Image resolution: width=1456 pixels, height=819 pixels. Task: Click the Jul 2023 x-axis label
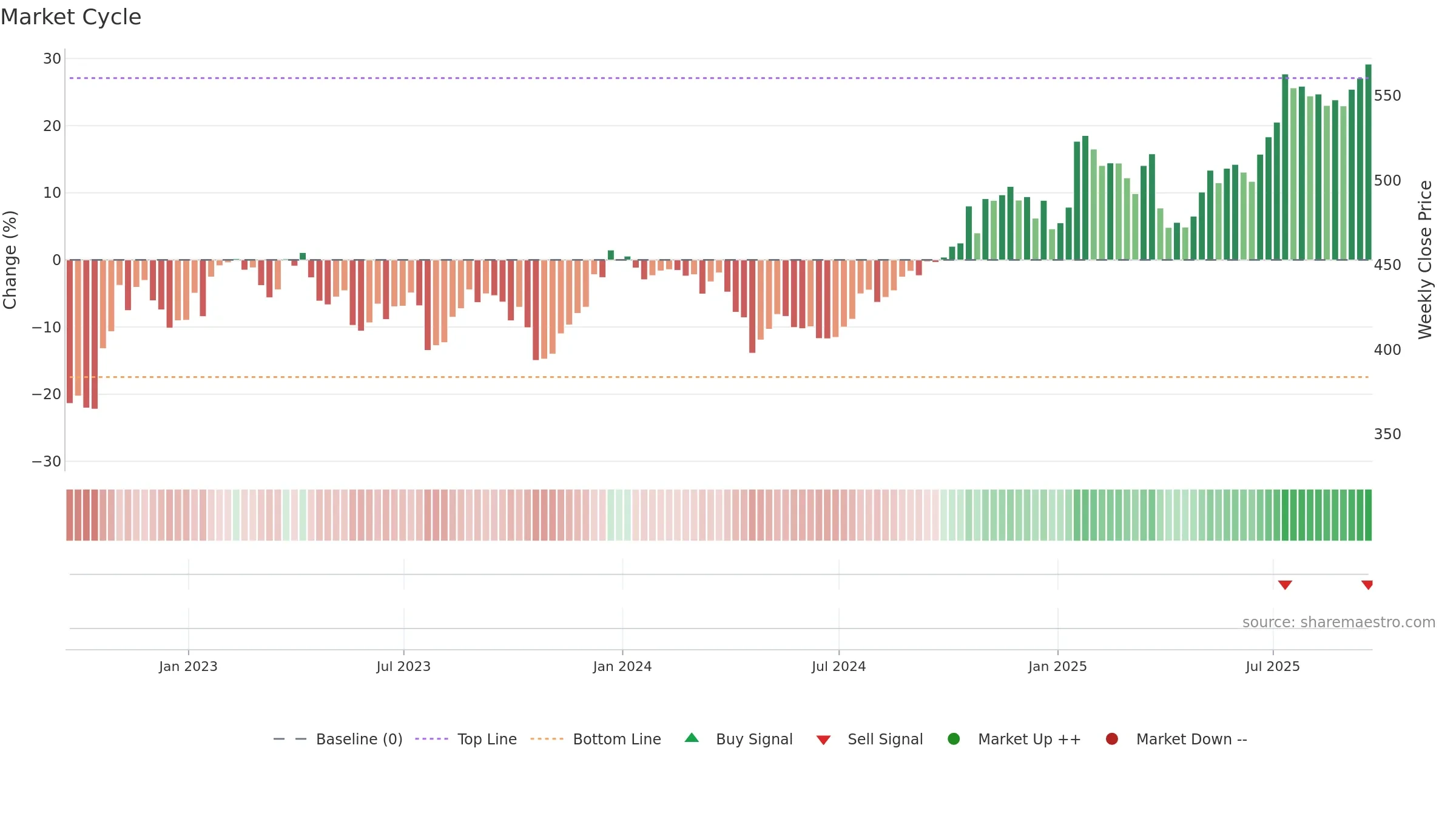click(x=403, y=666)
